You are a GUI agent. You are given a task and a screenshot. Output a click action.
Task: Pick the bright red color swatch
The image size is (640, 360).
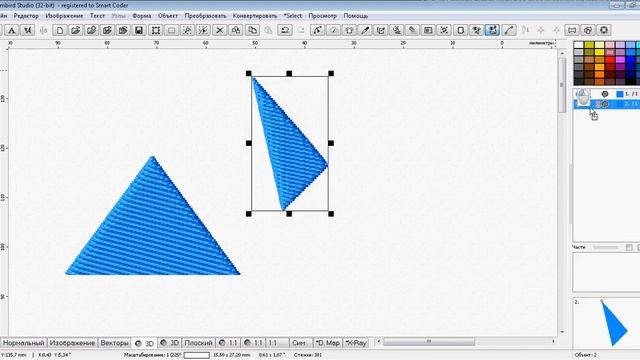610,60
